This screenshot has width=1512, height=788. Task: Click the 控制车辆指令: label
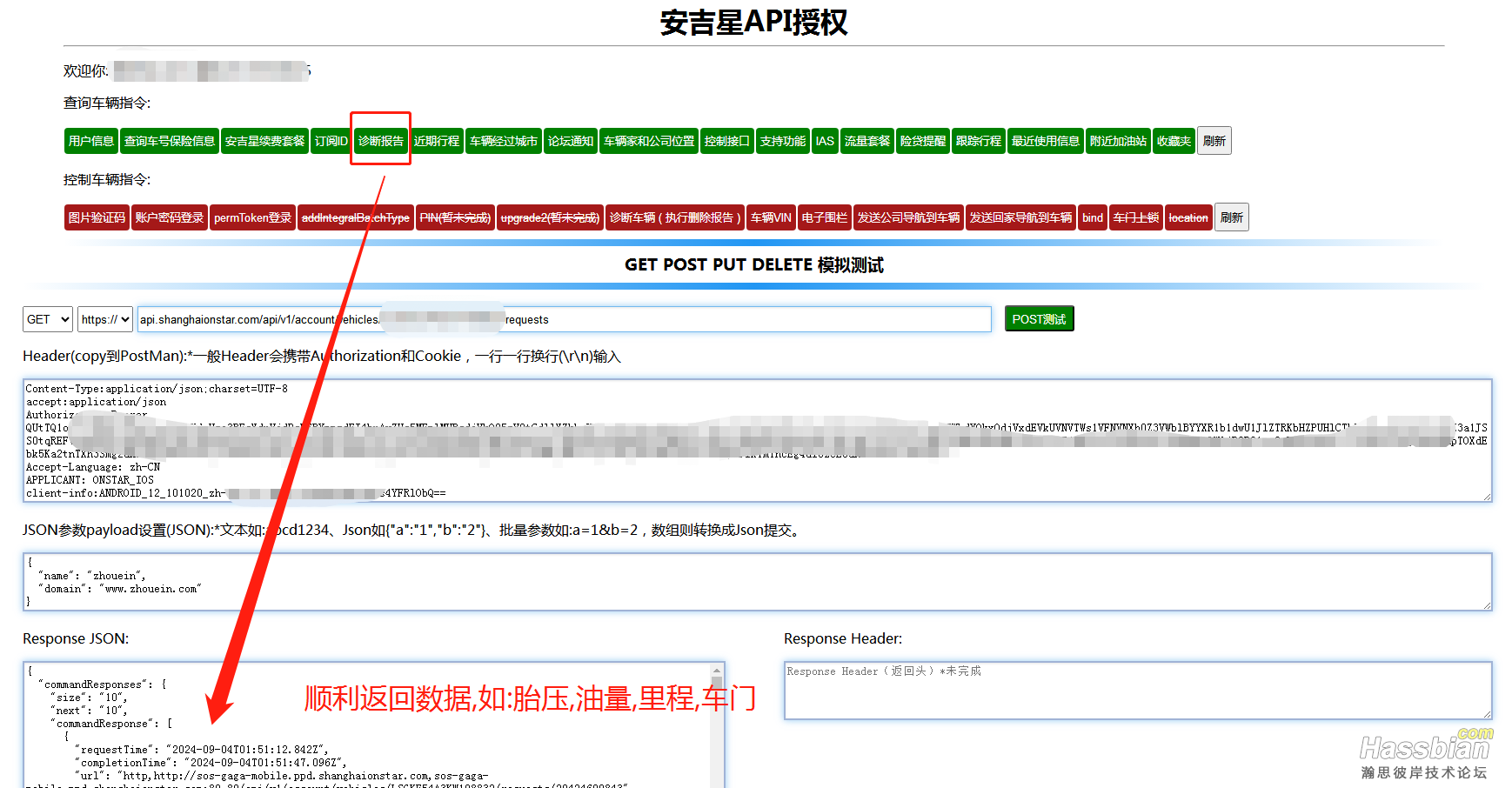(x=107, y=179)
